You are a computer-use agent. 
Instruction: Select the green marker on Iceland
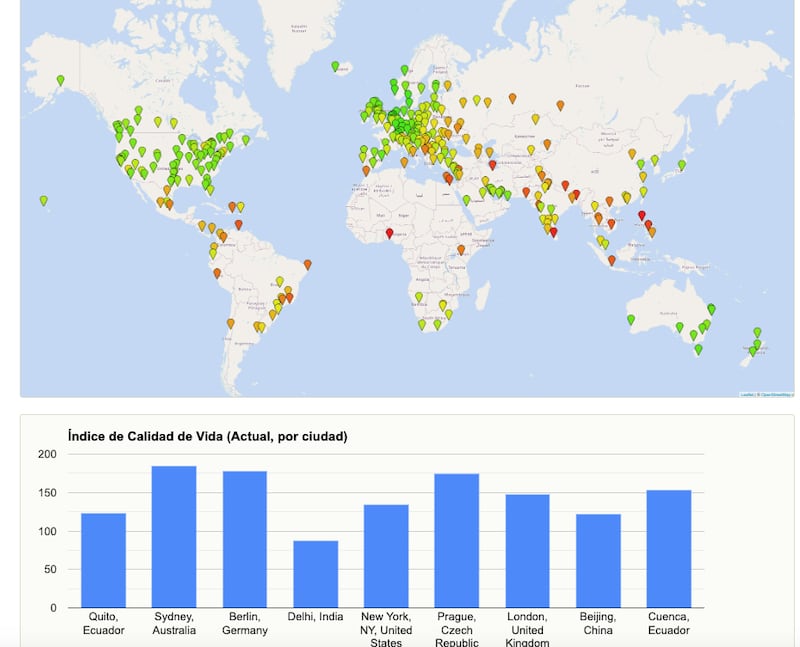point(335,66)
